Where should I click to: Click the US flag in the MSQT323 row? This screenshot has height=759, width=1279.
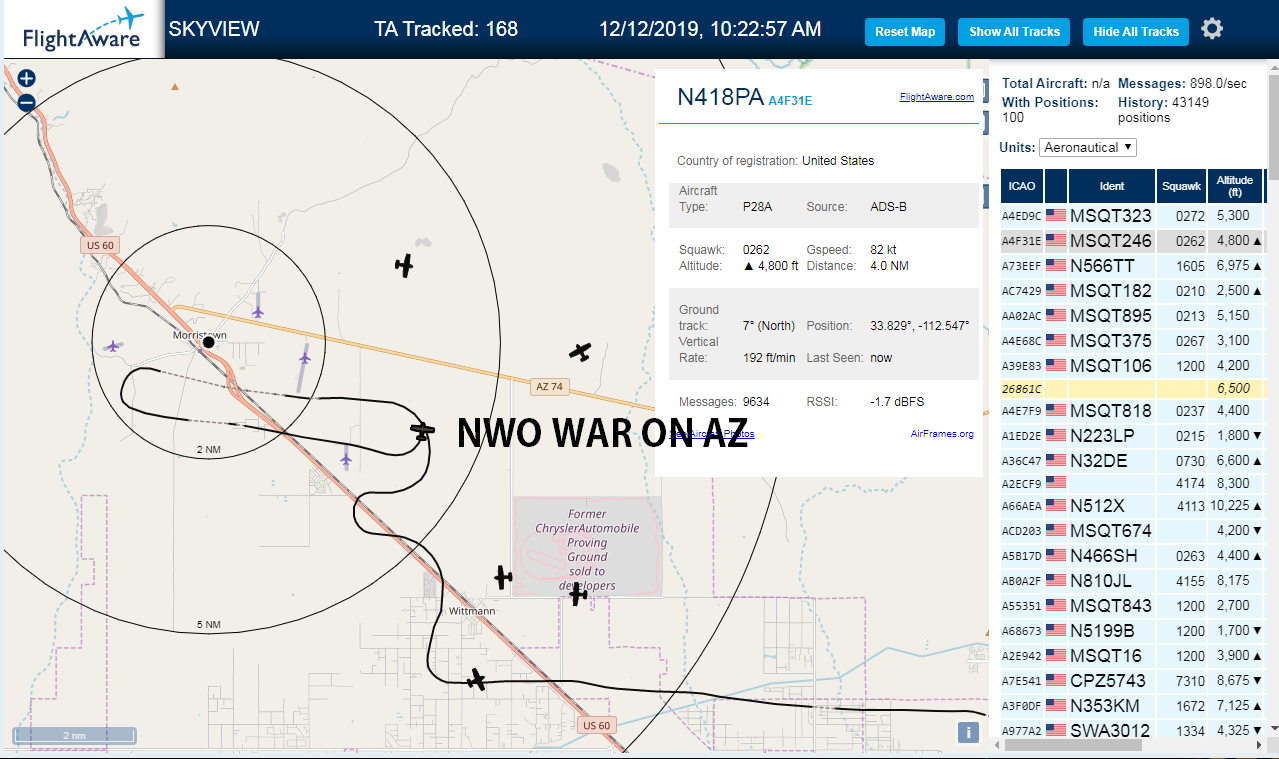[1056, 215]
